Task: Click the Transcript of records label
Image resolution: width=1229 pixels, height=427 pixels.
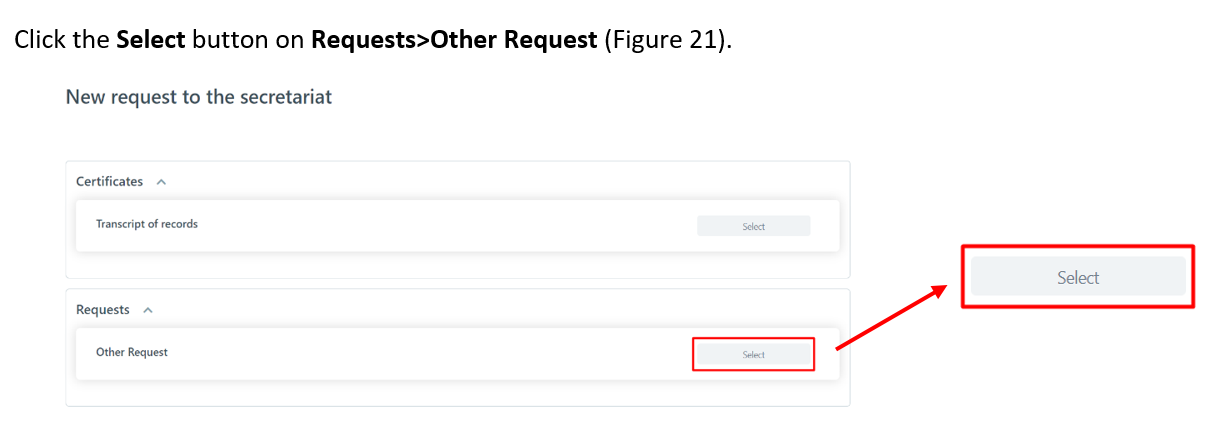Action: [x=146, y=224]
